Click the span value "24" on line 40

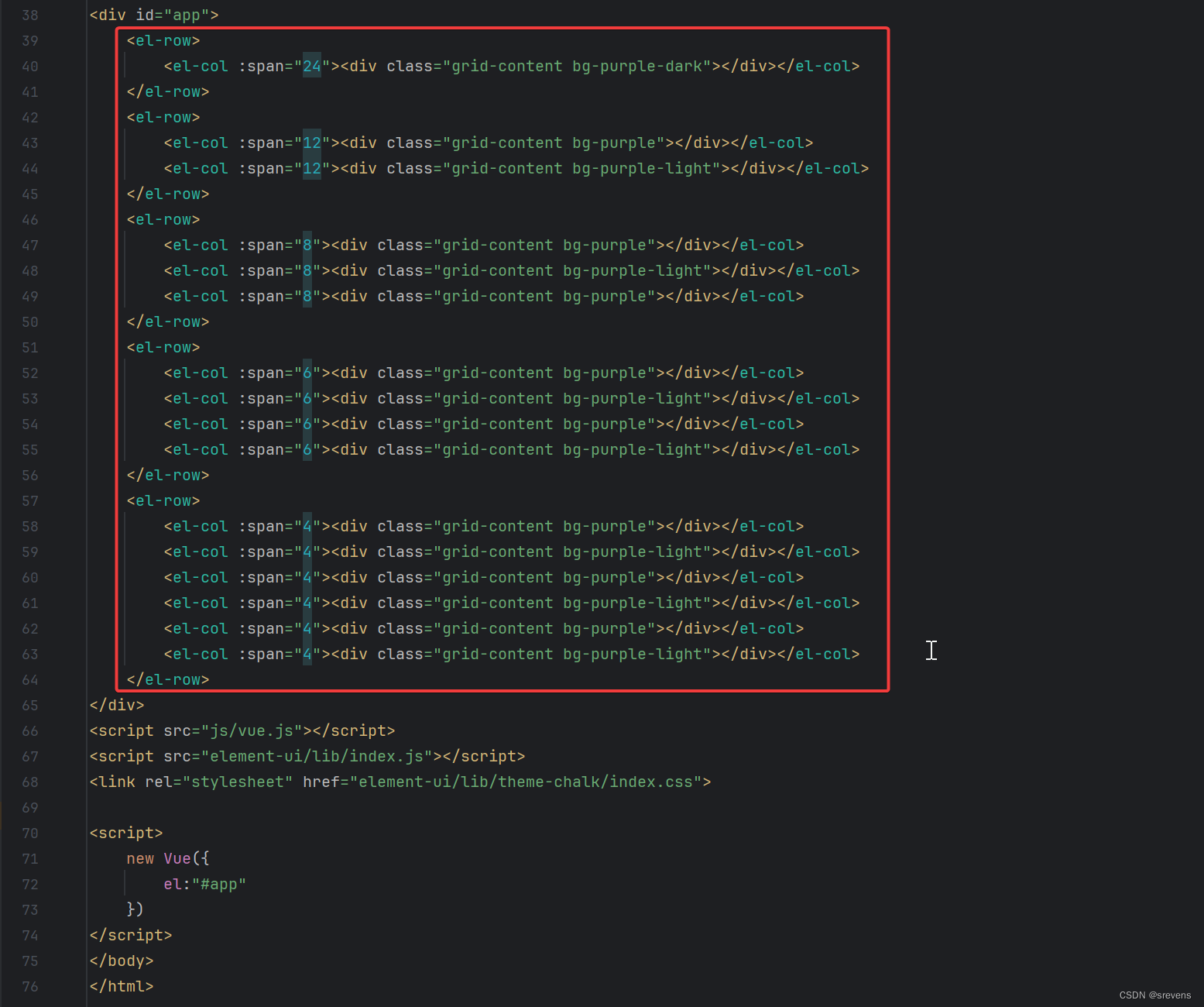click(312, 66)
